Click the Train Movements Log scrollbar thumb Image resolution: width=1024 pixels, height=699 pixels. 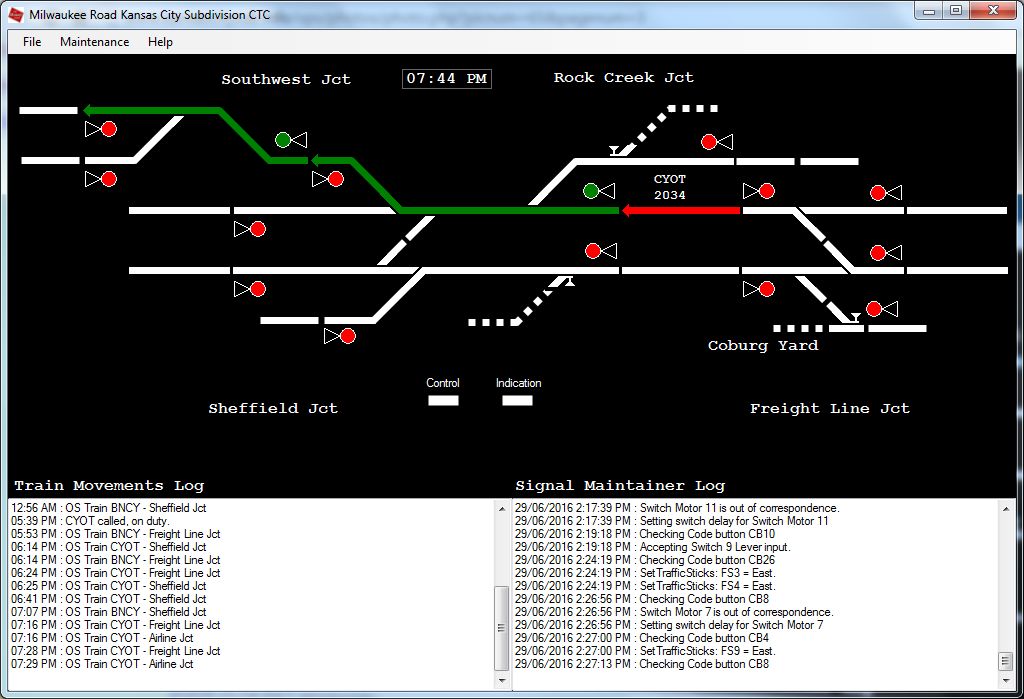pos(502,628)
